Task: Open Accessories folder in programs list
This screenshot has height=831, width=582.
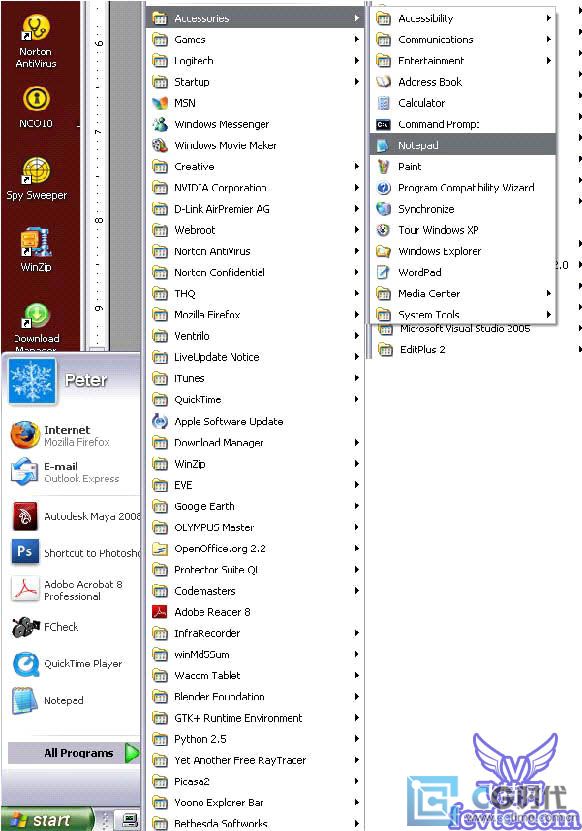Action: [255, 18]
